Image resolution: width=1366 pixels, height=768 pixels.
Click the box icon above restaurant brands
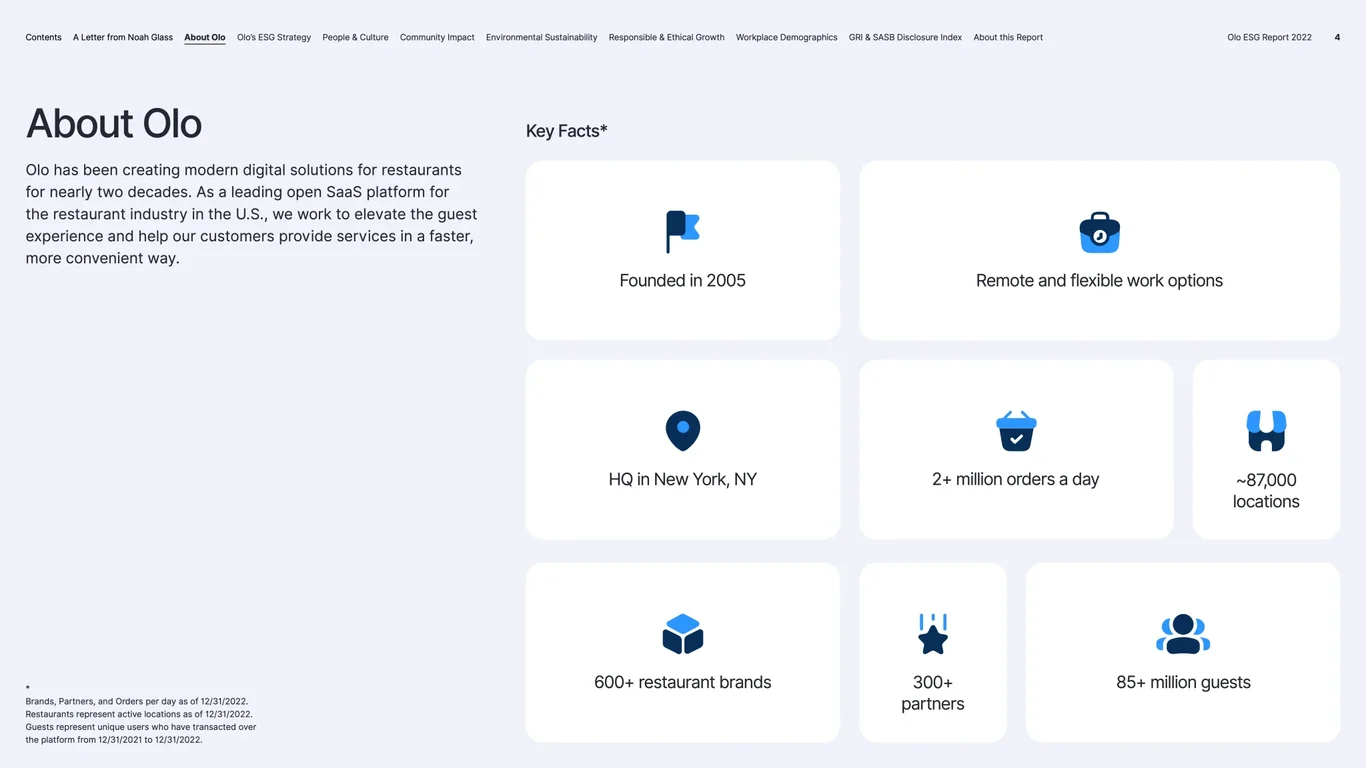[683, 634]
